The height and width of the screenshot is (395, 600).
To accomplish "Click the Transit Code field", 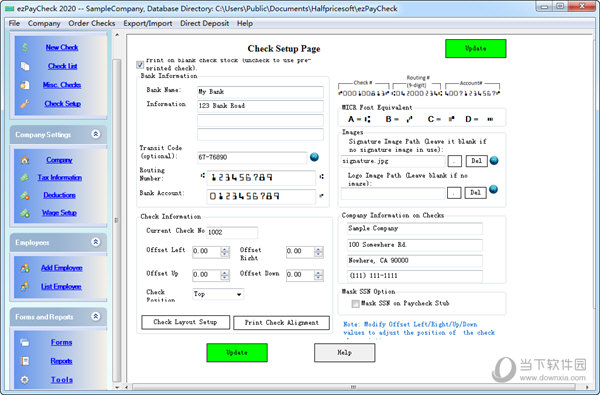I will [x=252, y=157].
